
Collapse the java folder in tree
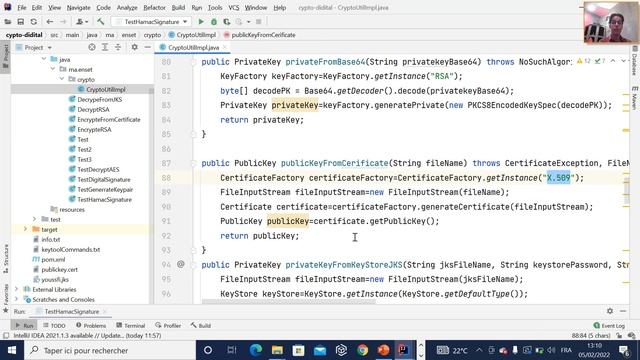[44, 59]
